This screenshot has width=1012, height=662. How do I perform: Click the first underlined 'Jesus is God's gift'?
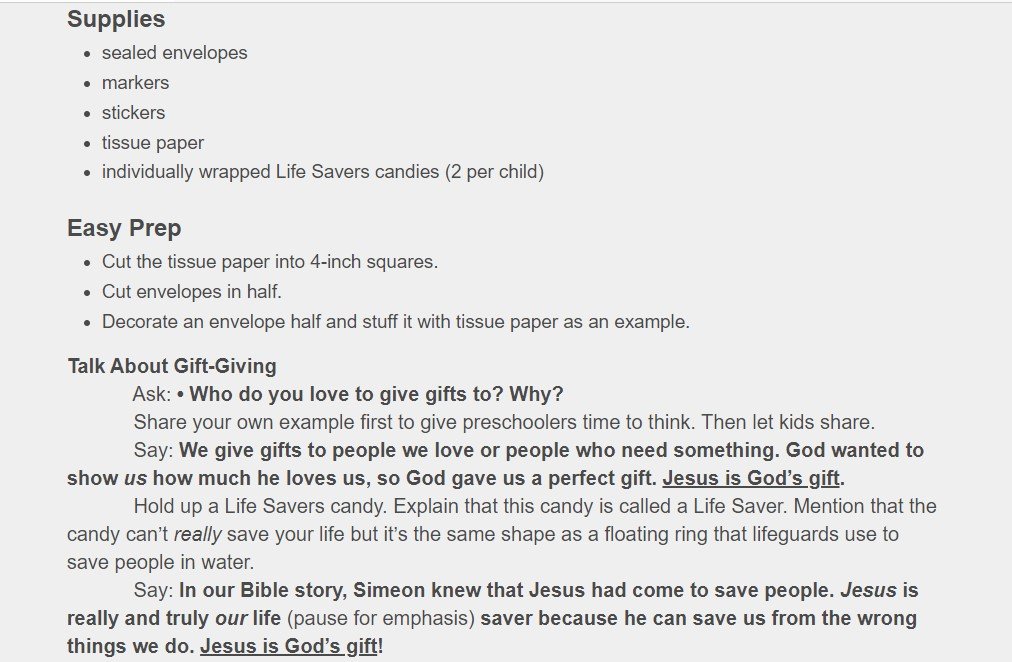click(751, 478)
